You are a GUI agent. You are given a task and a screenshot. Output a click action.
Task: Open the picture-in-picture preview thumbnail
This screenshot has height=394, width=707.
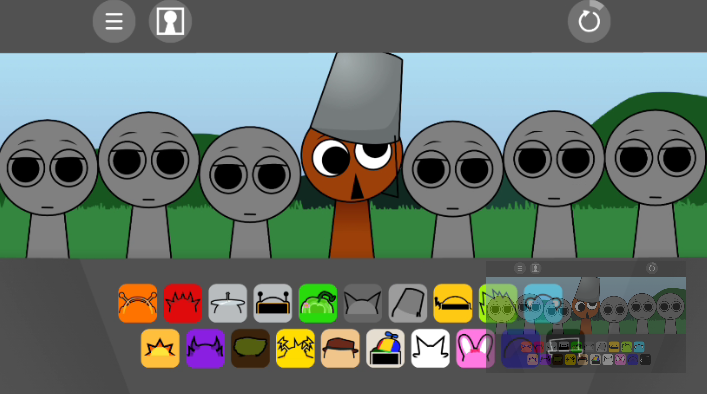pos(586,316)
